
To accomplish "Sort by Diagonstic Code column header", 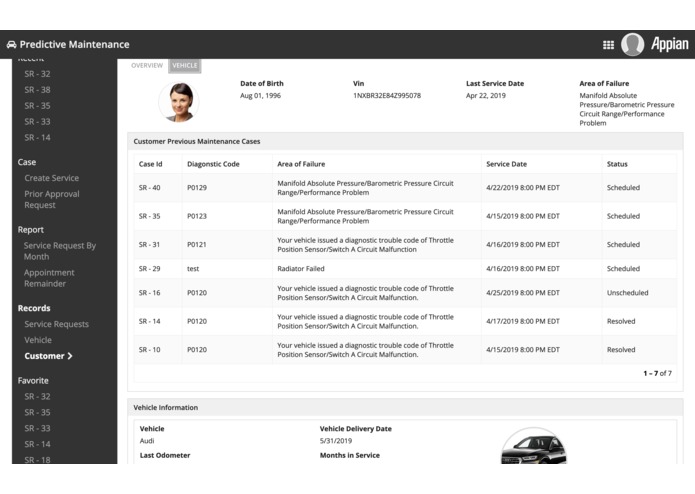I will (x=213, y=164).
